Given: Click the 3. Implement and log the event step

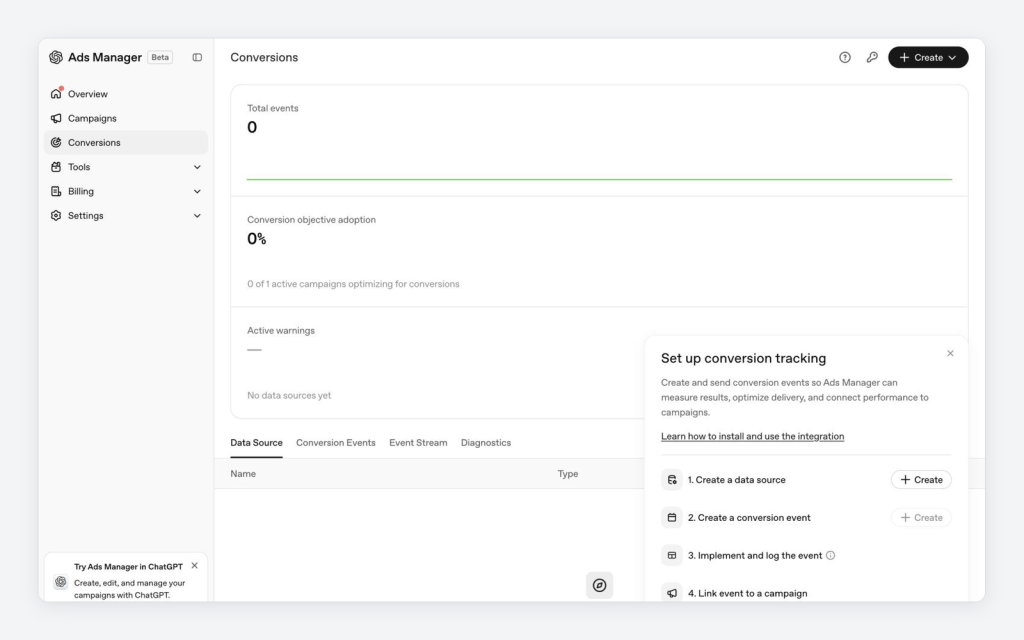Looking at the screenshot, I should [x=755, y=556].
